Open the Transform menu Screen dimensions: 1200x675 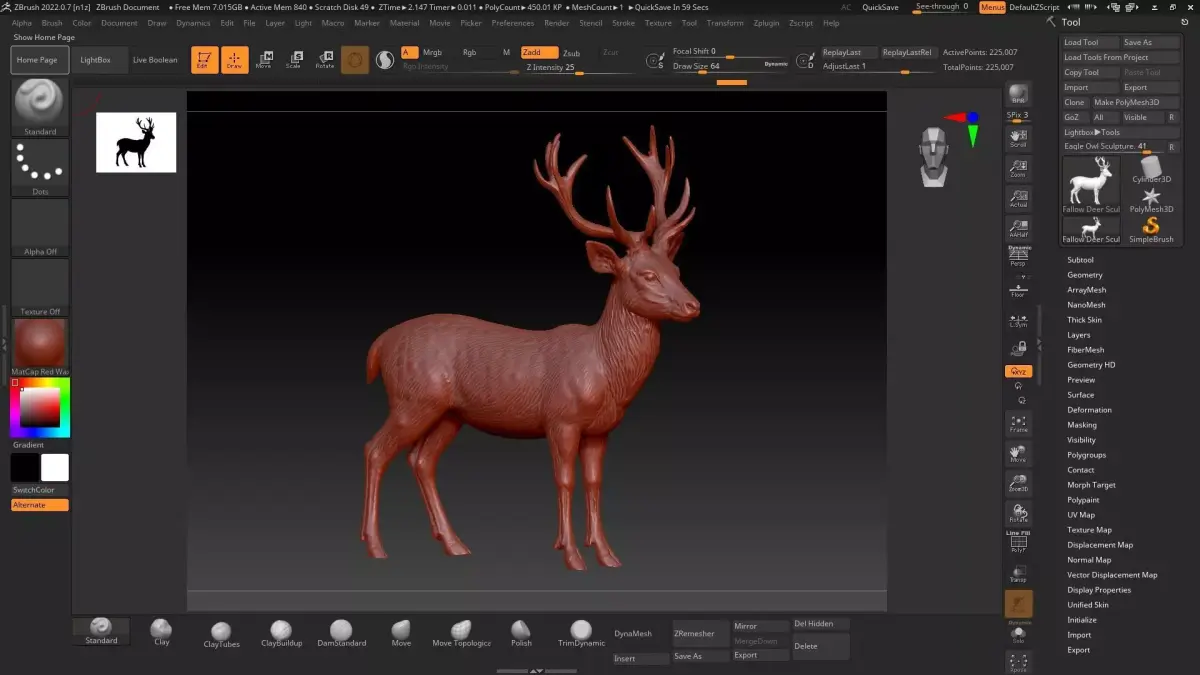(x=725, y=22)
